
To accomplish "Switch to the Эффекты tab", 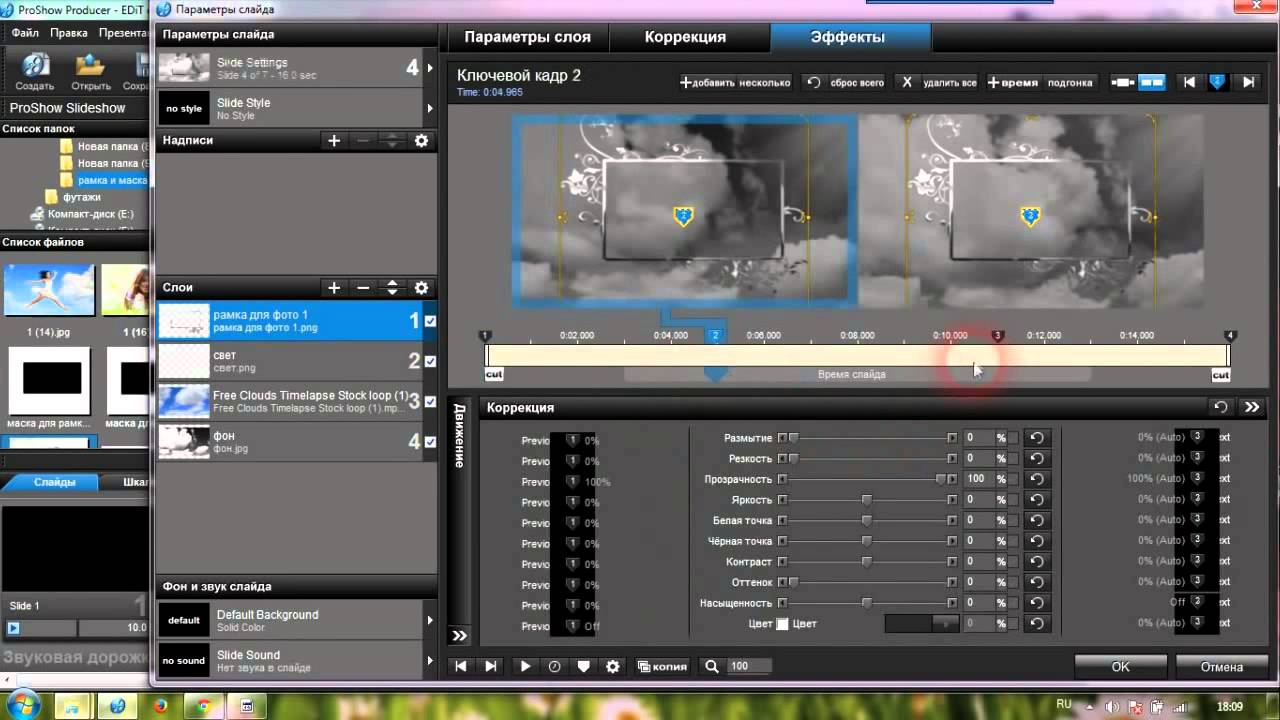I will point(847,37).
